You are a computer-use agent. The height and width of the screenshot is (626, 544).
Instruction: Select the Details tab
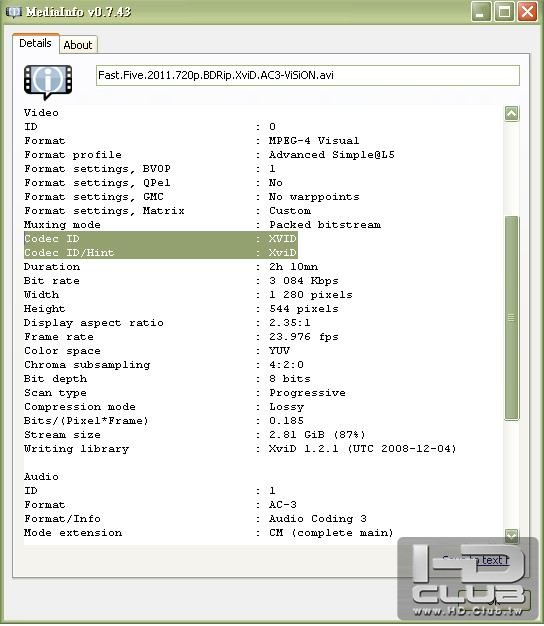(x=36, y=43)
